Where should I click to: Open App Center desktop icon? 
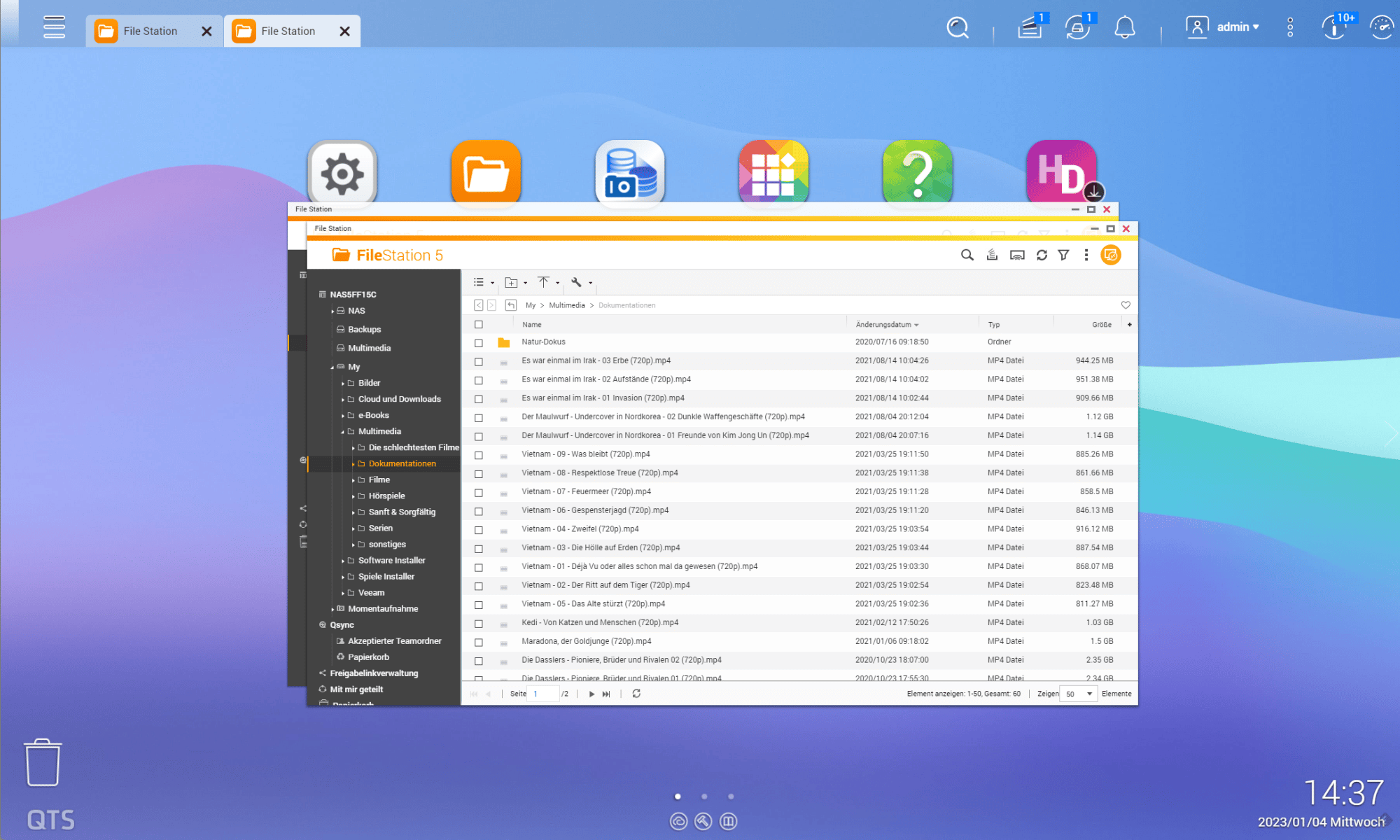[x=773, y=172]
